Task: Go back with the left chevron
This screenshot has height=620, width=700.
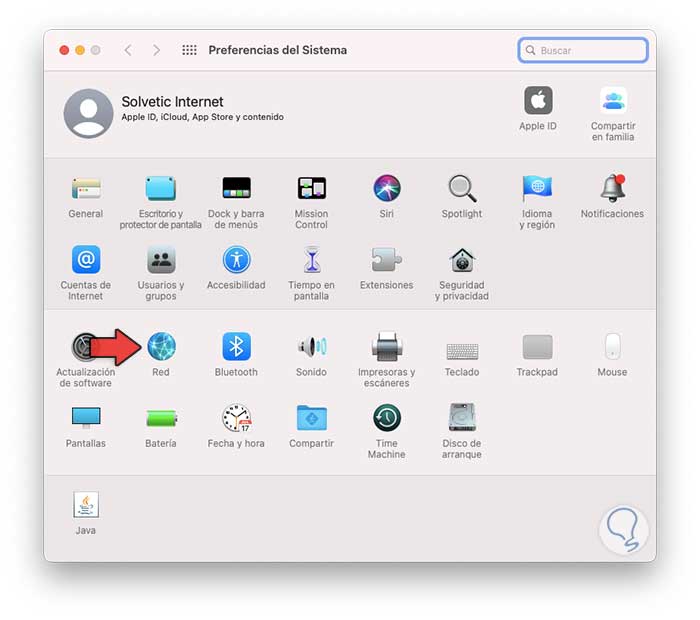Action: coord(128,50)
